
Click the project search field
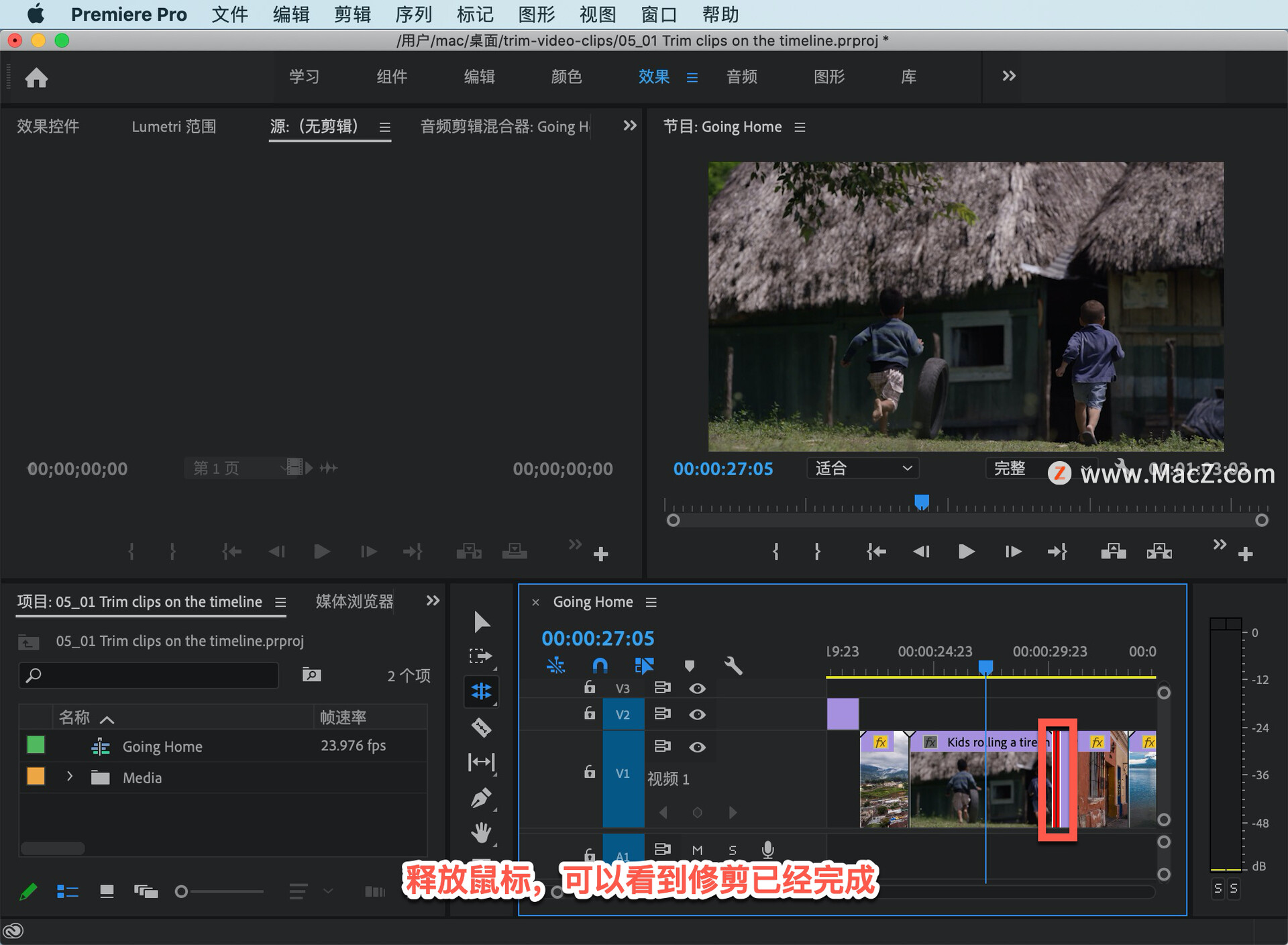pyautogui.click(x=149, y=675)
